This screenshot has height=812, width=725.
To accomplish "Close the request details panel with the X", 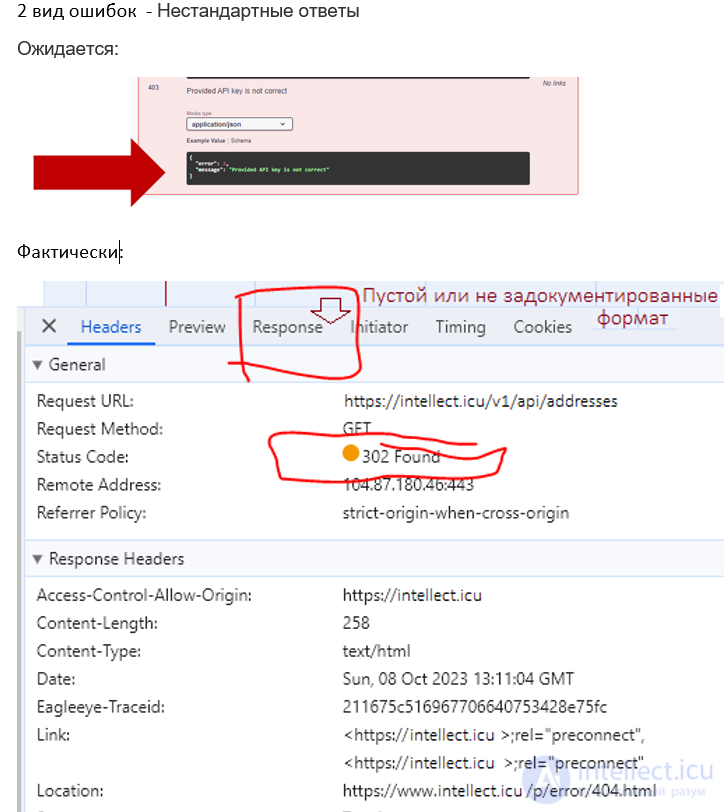I will pos(49,326).
